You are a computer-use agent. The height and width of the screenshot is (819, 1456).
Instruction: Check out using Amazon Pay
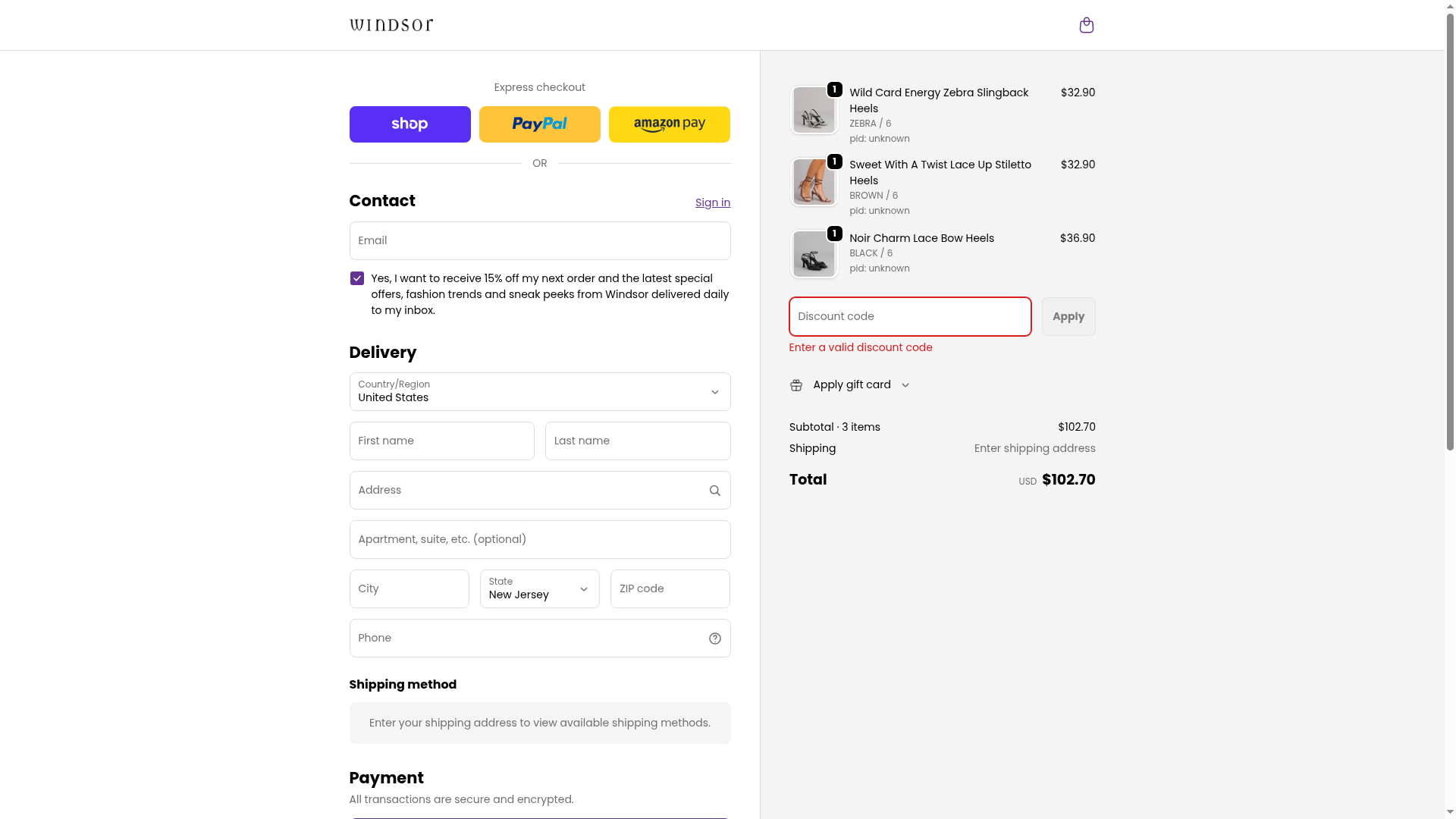pos(669,124)
